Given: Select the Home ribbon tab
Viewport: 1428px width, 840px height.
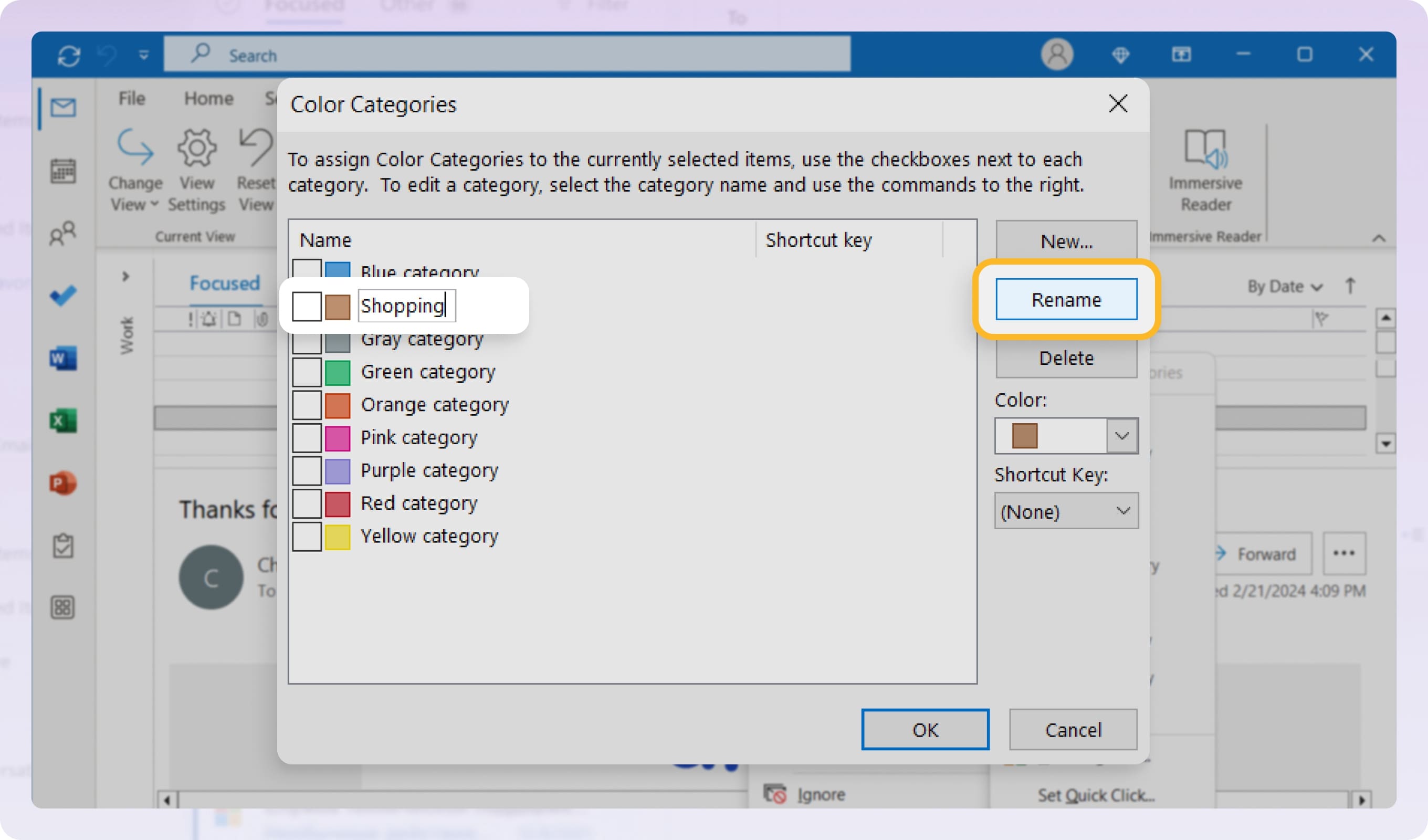Looking at the screenshot, I should [x=208, y=98].
